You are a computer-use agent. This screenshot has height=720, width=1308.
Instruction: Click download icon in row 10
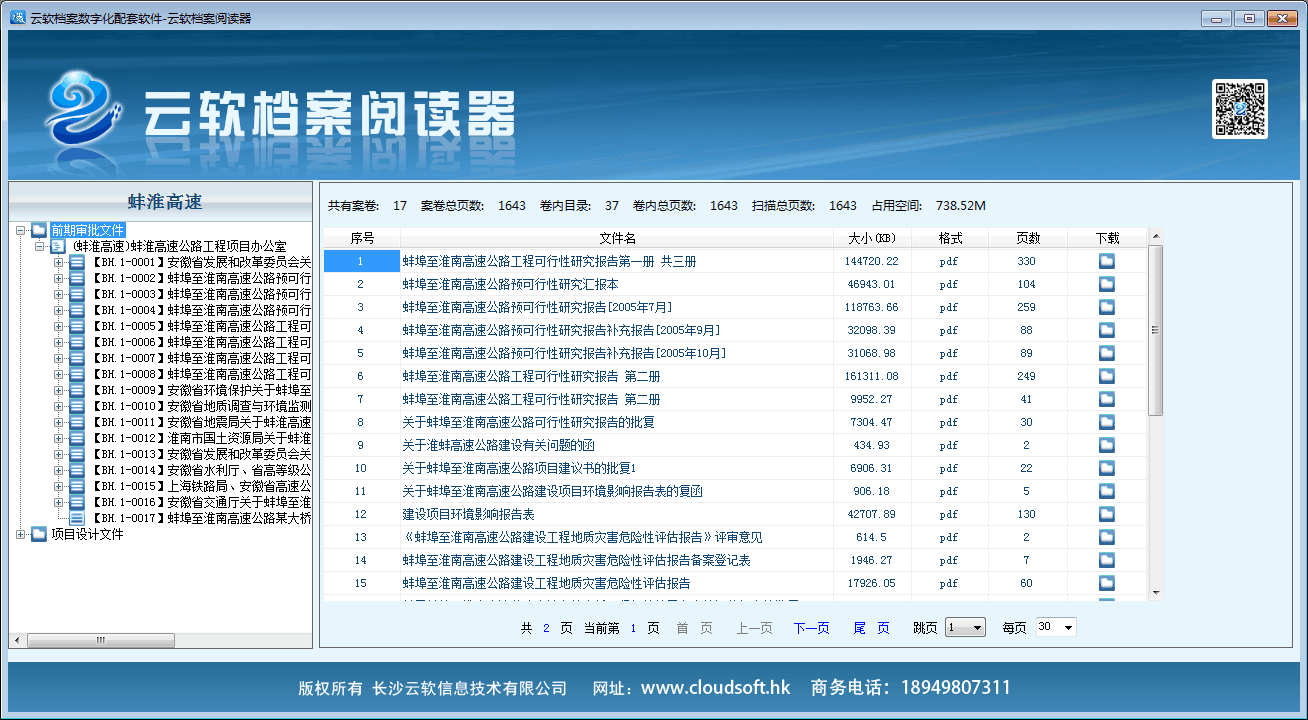[1106, 468]
